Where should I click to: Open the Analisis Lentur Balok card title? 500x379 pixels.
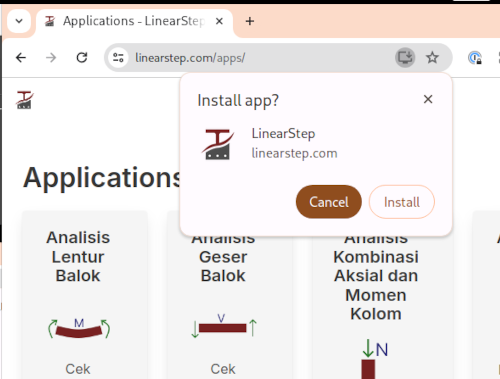pyautogui.click(x=78, y=256)
